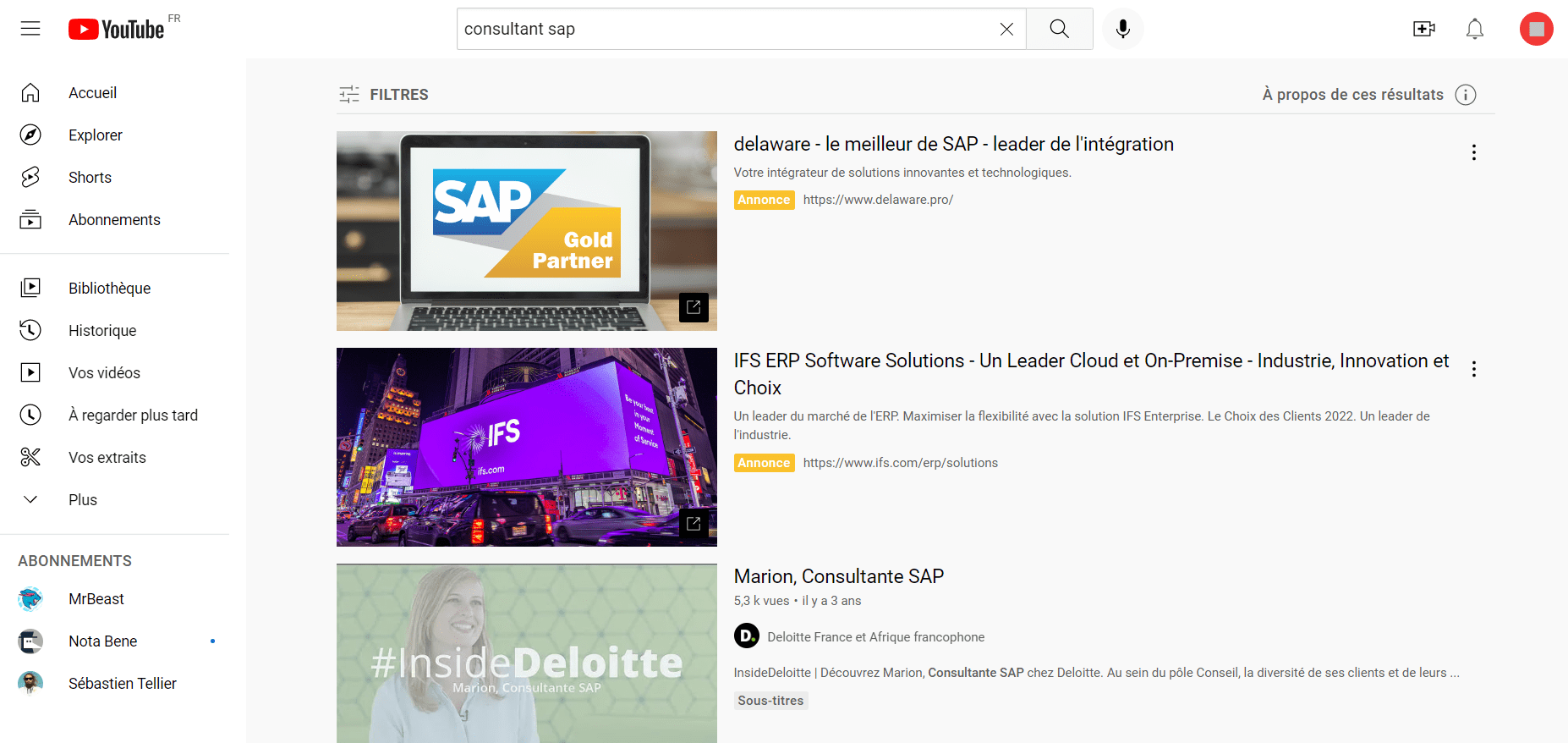Click the Sous-titres badge

coord(770,701)
